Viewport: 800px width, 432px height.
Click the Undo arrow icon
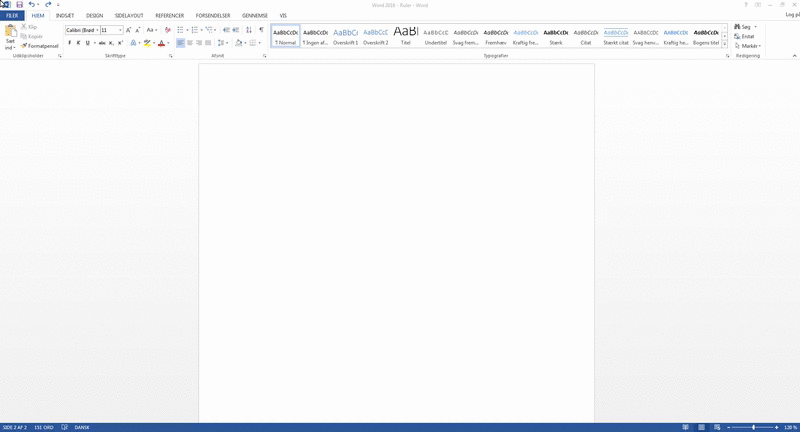pos(31,5)
